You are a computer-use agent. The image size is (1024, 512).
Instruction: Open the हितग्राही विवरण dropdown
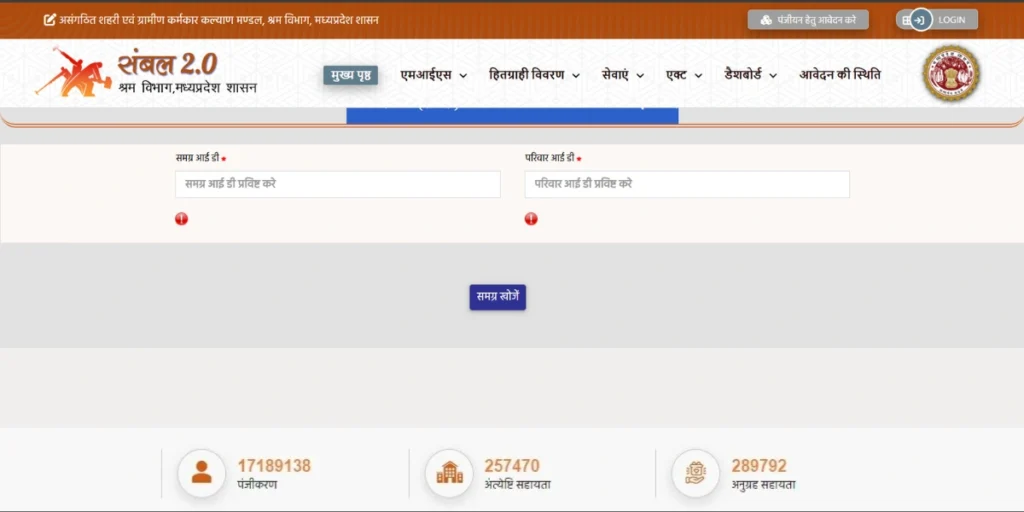tap(534, 75)
